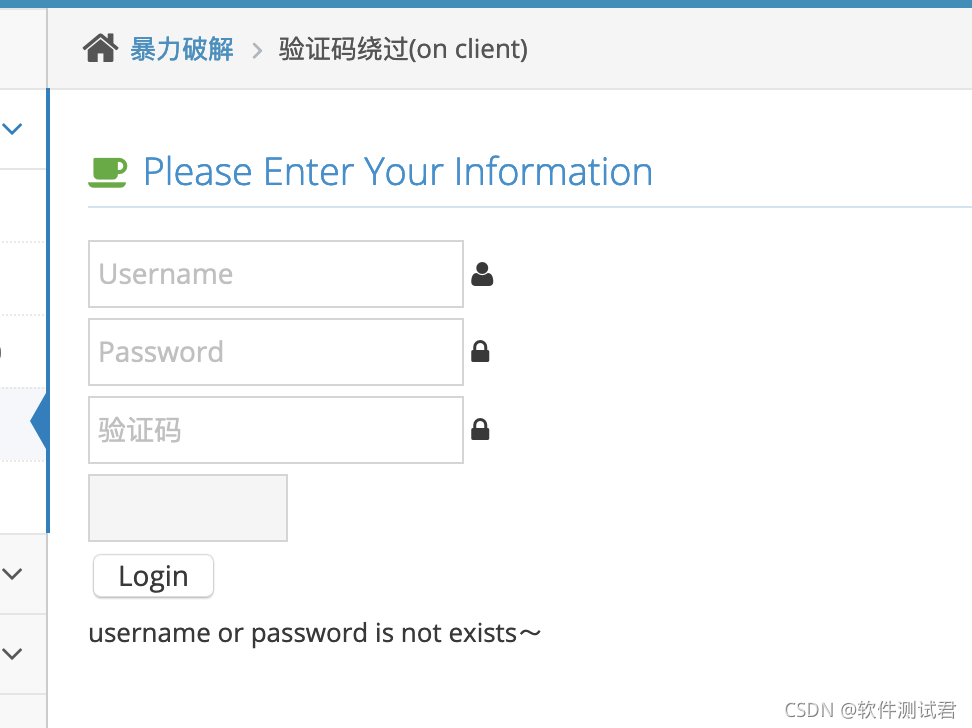Click the lock icon beside the Password field
The image size is (972, 728).
click(480, 351)
